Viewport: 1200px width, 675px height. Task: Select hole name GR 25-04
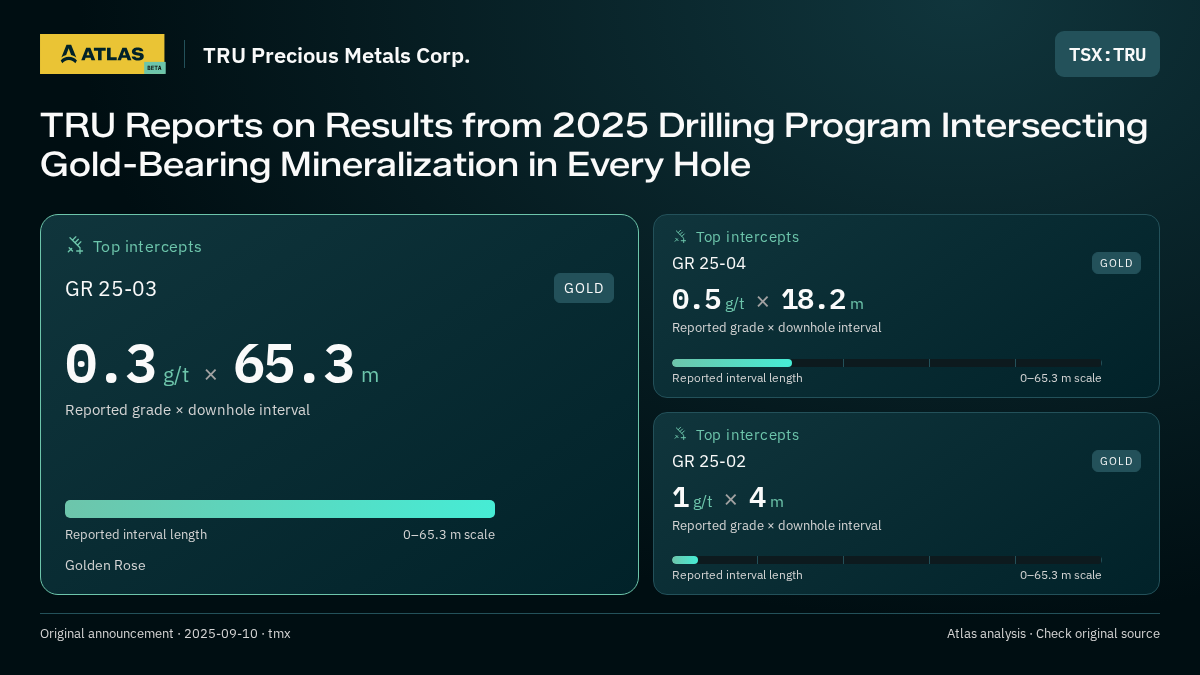pyautogui.click(x=709, y=264)
